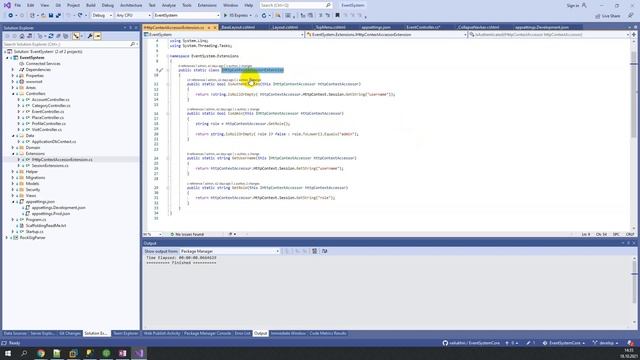Click the browser refresh toolbar icon
The image size is (640, 360).
pyautogui.click(x=264, y=16)
